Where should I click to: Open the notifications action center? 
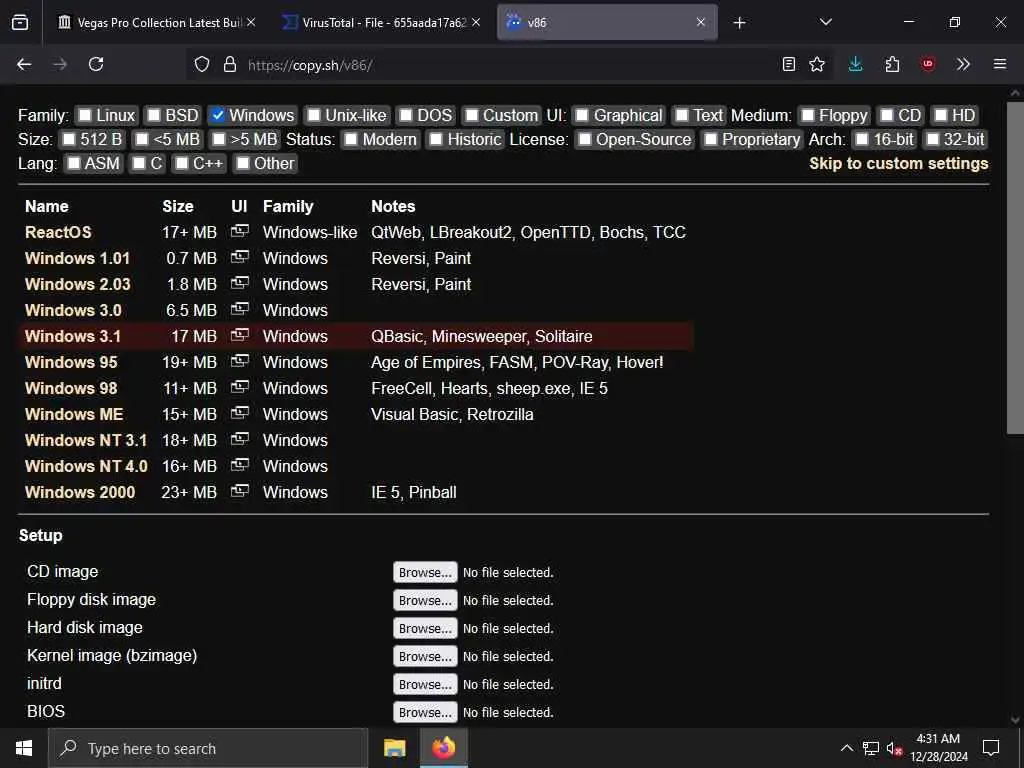click(991, 748)
